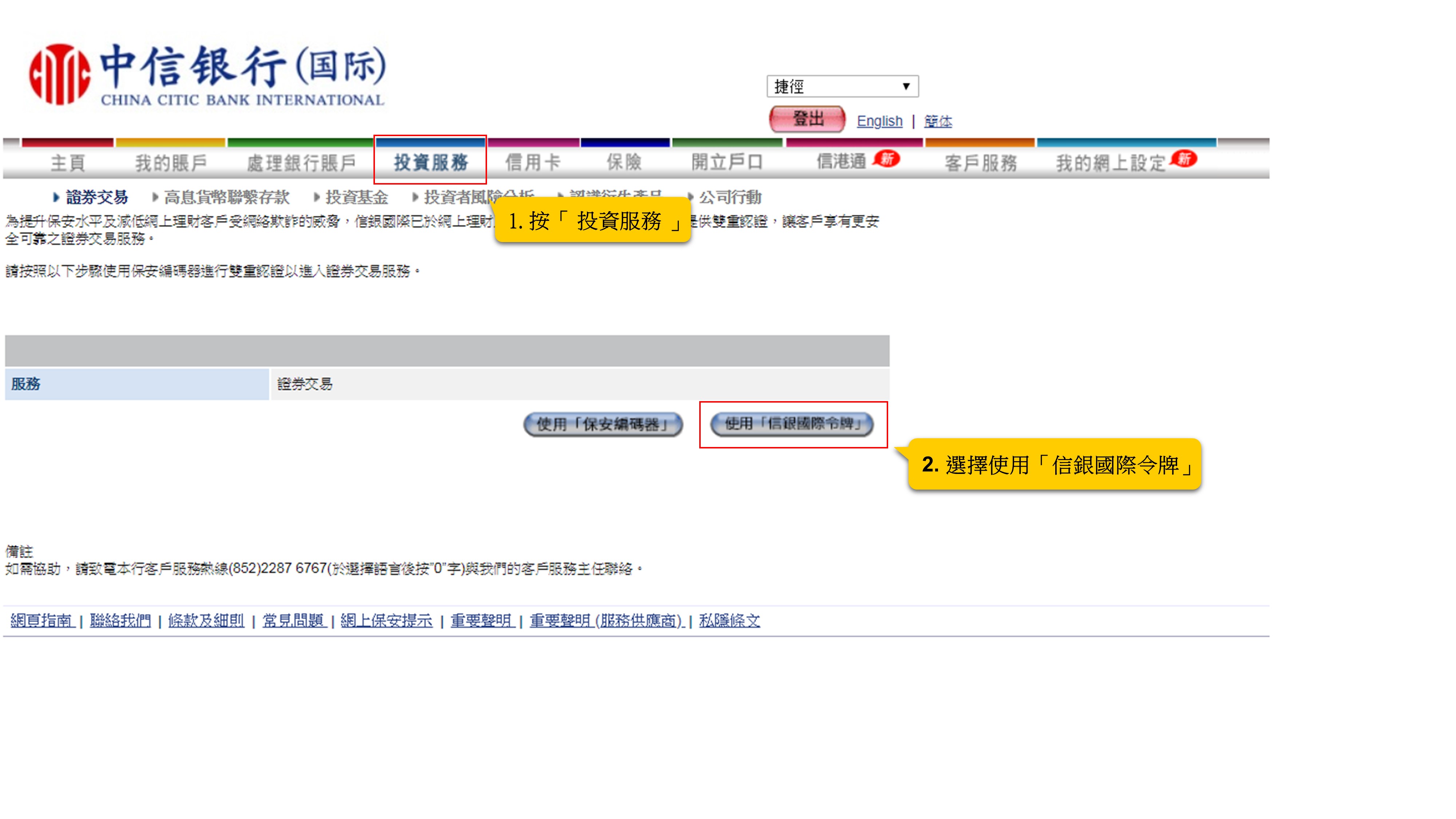The height and width of the screenshot is (819, 1456).
Task: Click the arrow before 高息貨幣聯繫存款
Action: (155, 197)
